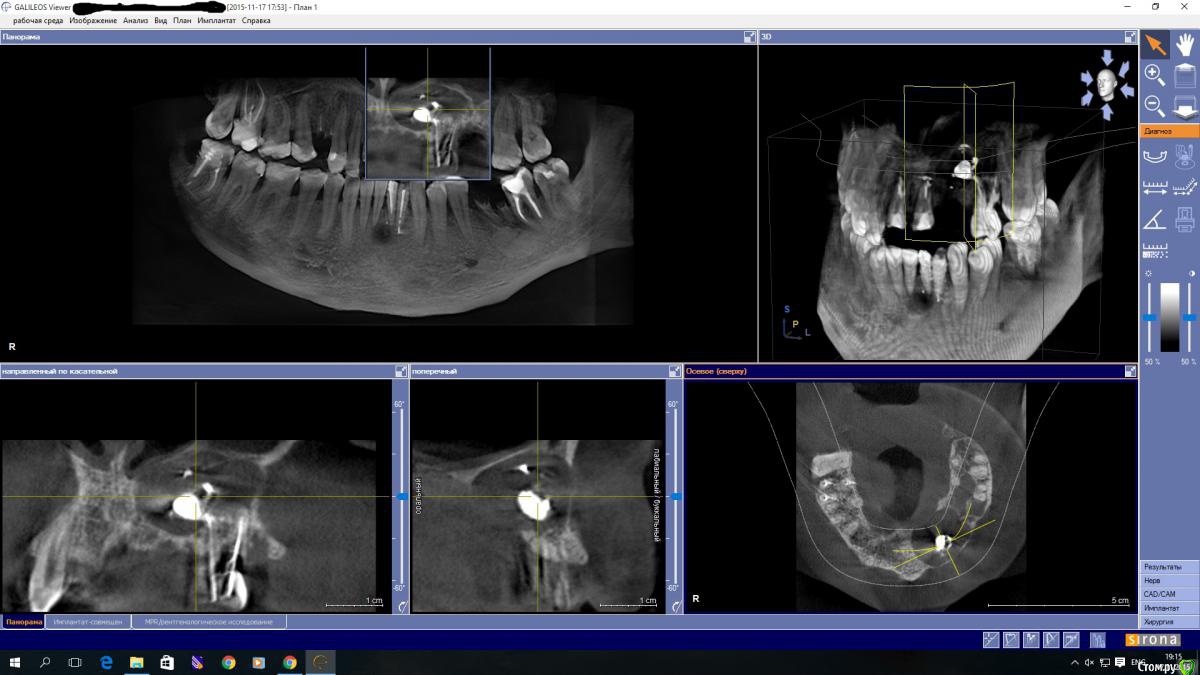Image resolution: width=1200 pixels, height=675 pixels.
Task: Activate the hand pan tool
Action: coord(1185,44)
